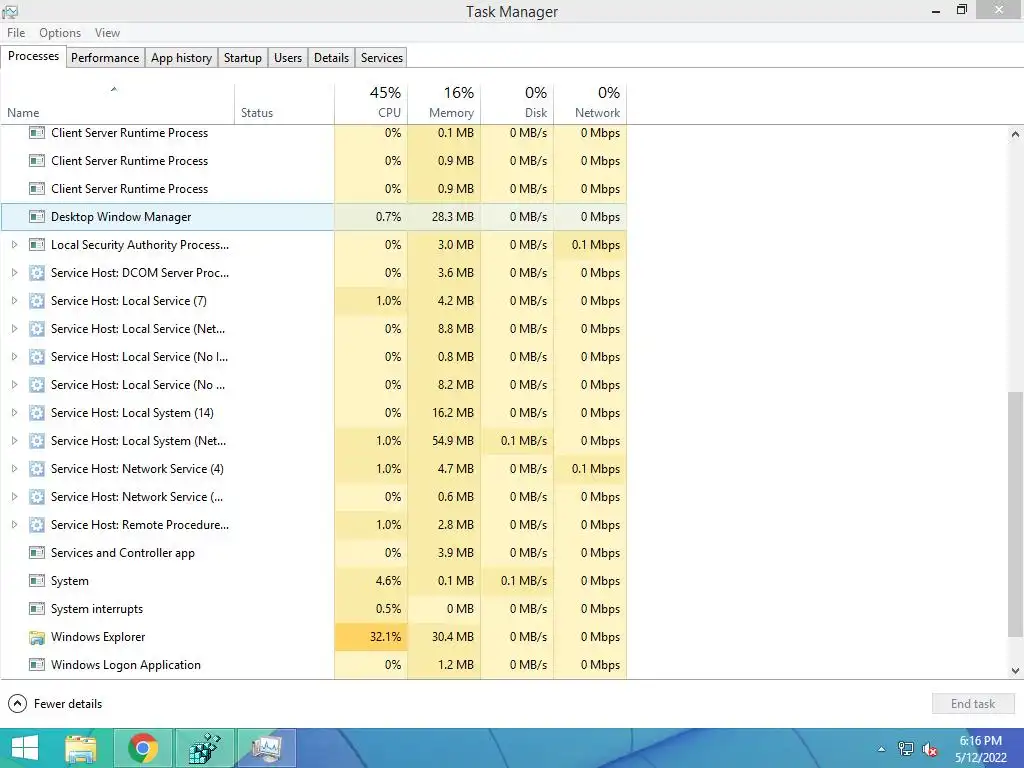1024x768 pixels.
Task: Click the 28.3 MB memory value
Action: [x=453, y=217]
